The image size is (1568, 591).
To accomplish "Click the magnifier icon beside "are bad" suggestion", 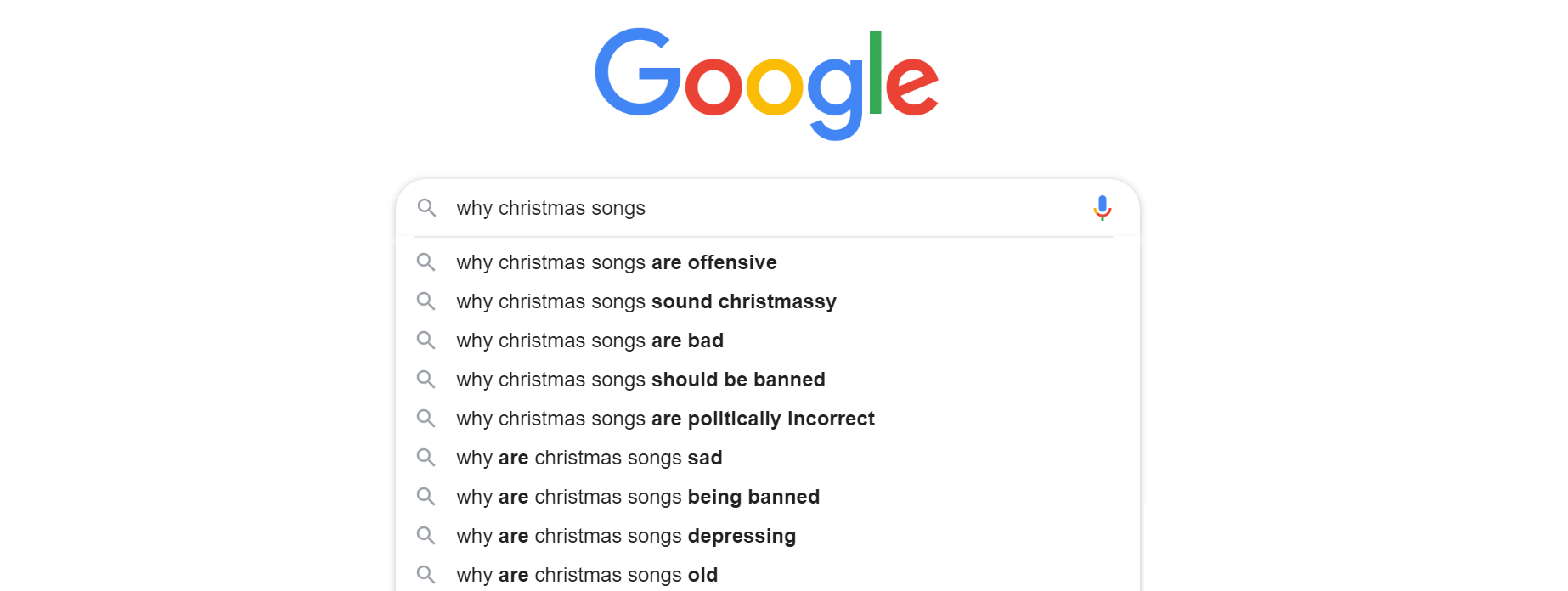I will pyautogui.click(x=426, y=341).
